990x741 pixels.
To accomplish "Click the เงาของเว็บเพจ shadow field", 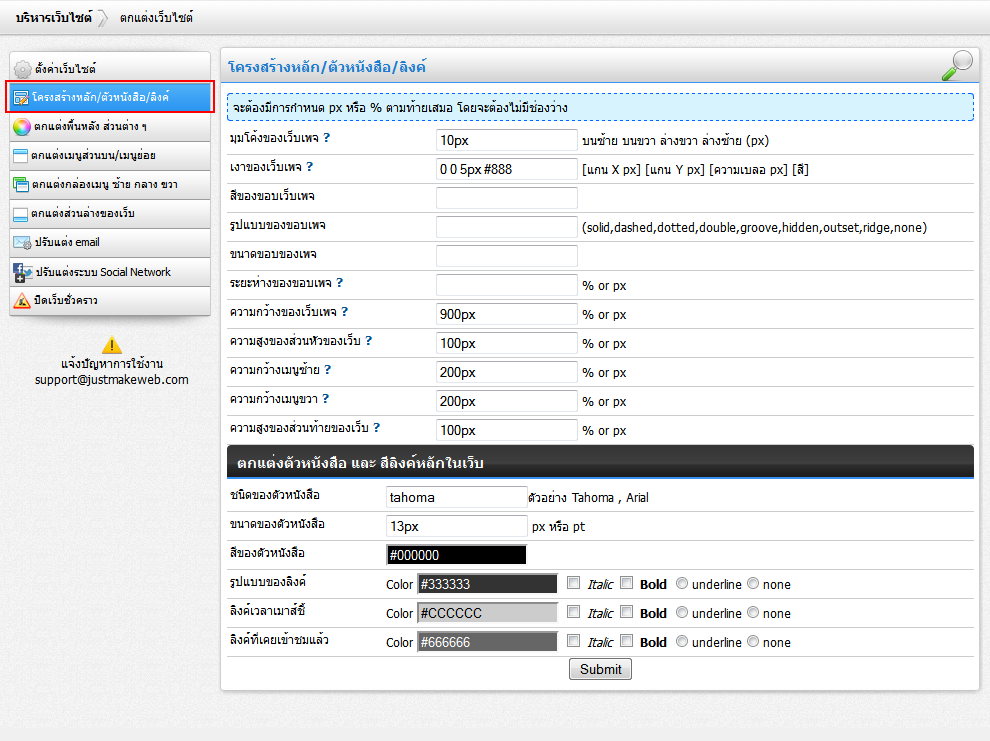I will point(506,169).
